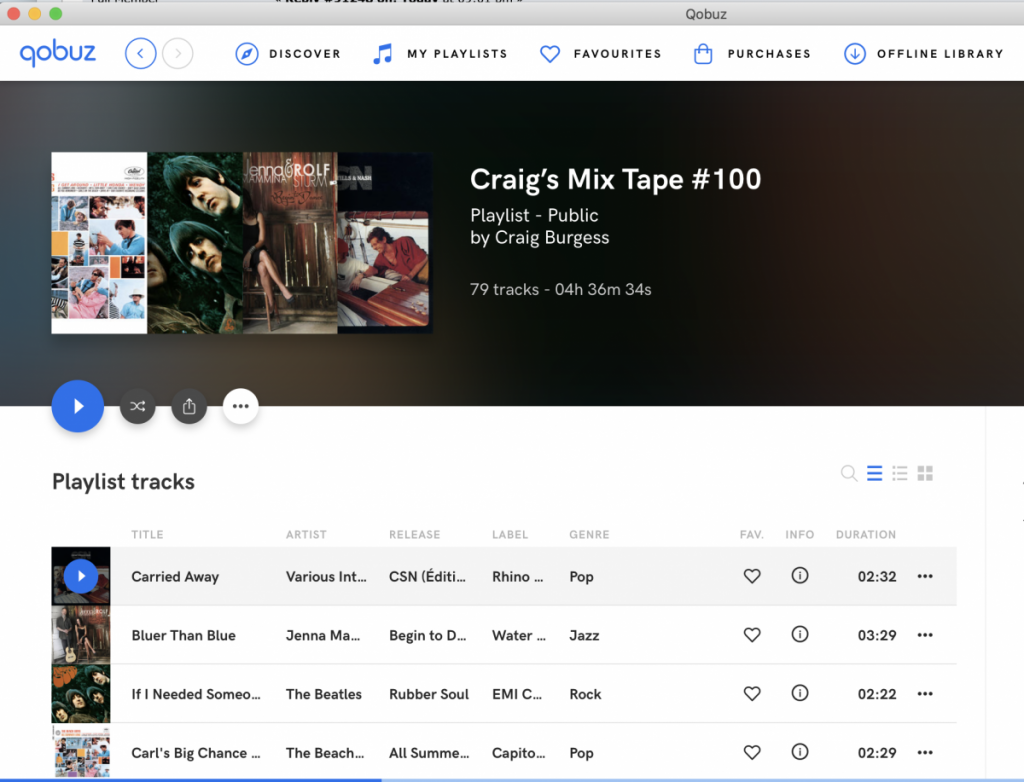Go back with the left arrow button

pyautogui.click(x=140, y=54)
